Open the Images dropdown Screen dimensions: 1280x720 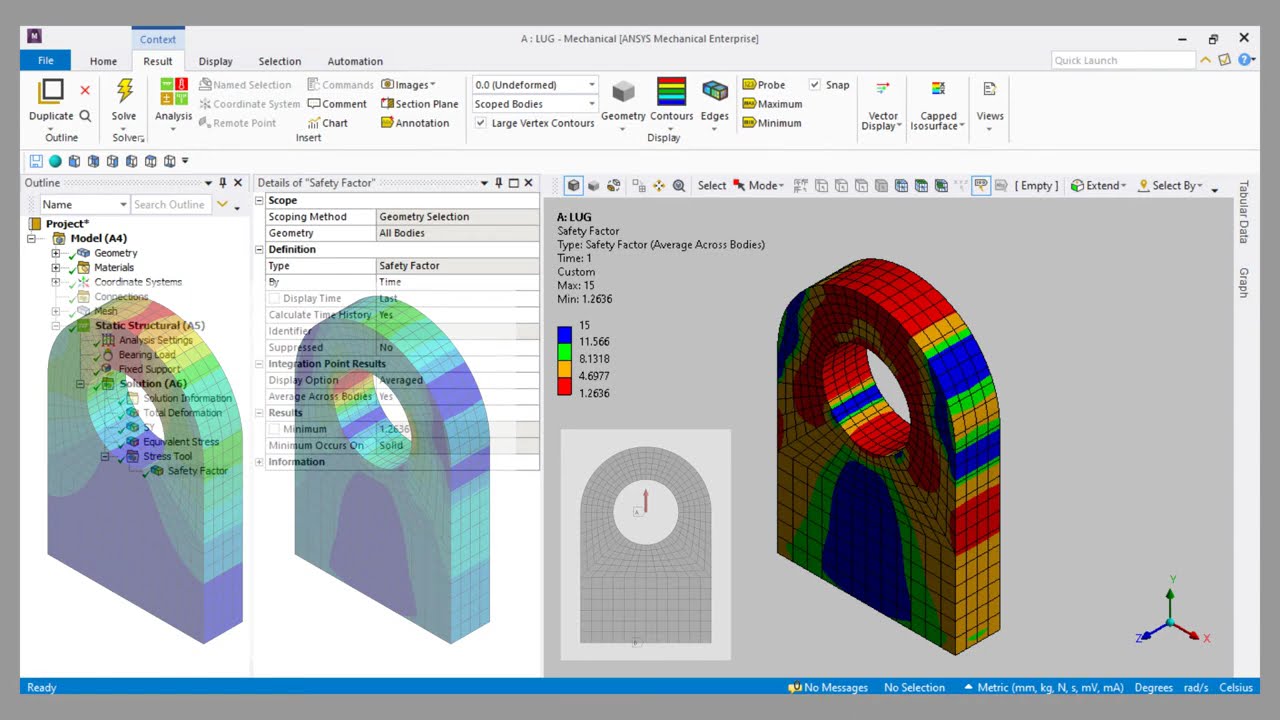[408, 85]
